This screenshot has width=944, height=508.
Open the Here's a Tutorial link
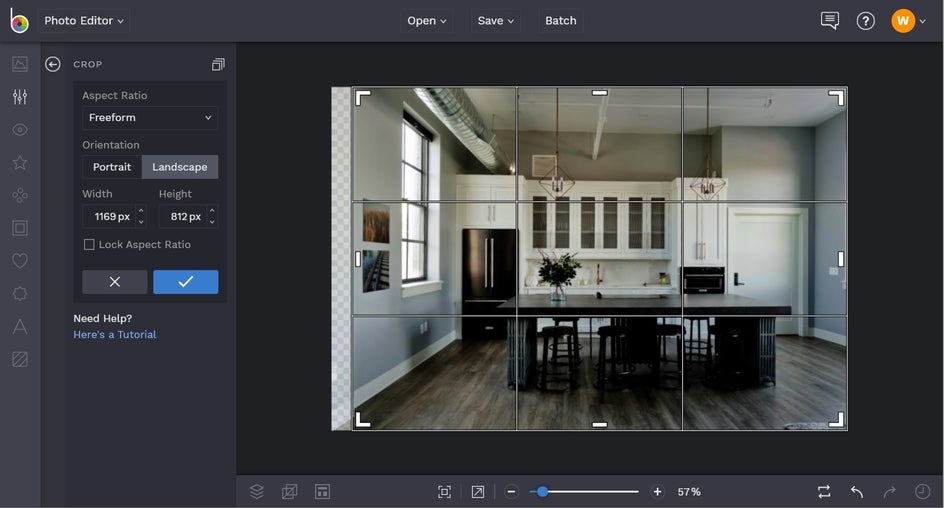(115, 335)
